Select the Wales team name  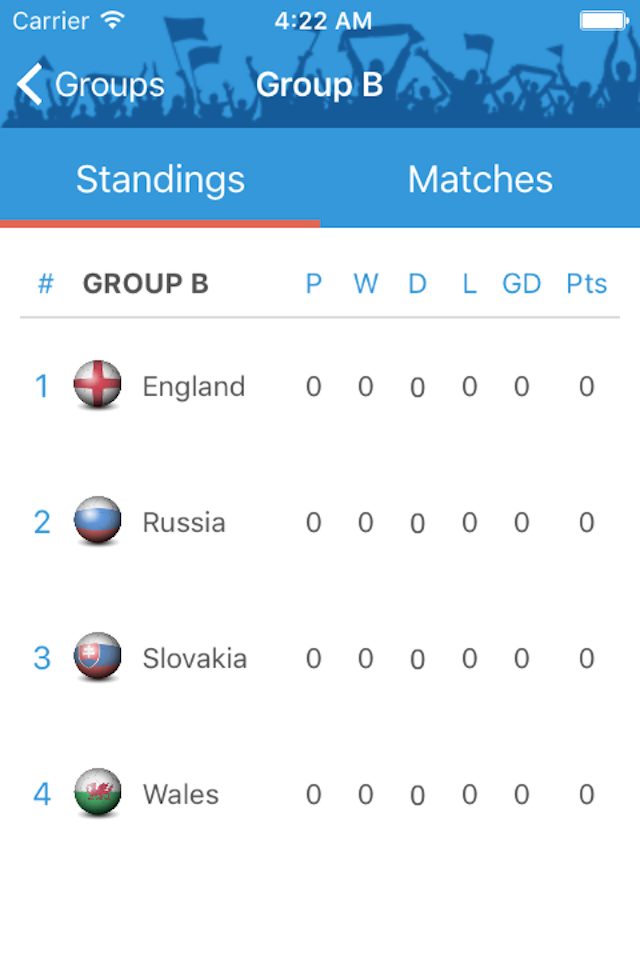[181, 795]
